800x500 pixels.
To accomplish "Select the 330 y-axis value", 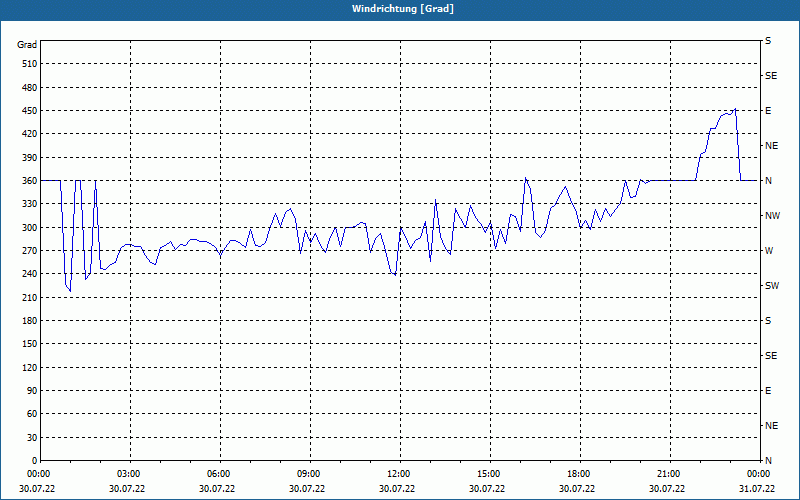I will coord(30,204).
